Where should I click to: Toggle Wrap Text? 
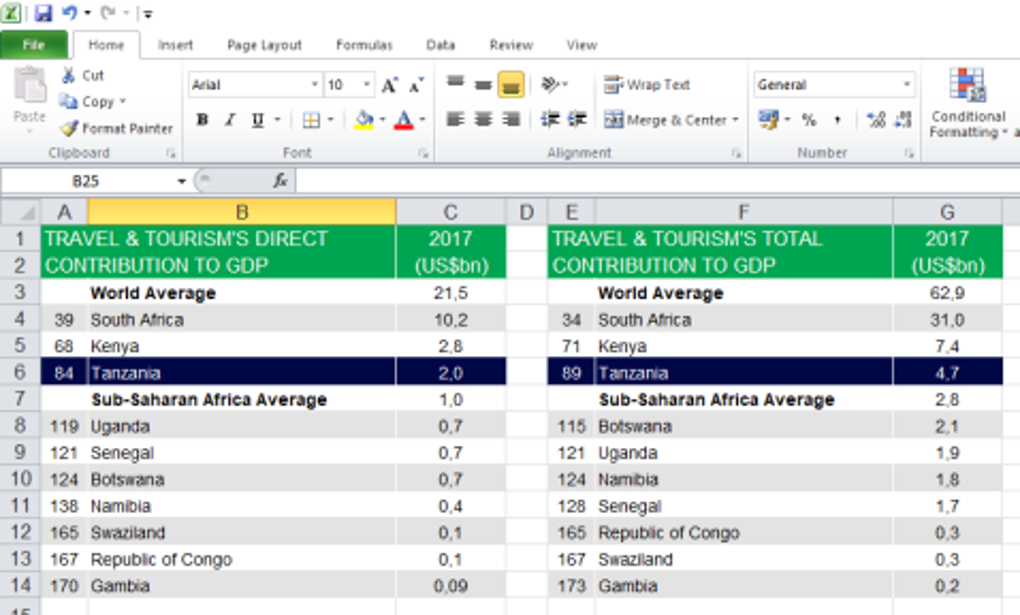(647, 85)
